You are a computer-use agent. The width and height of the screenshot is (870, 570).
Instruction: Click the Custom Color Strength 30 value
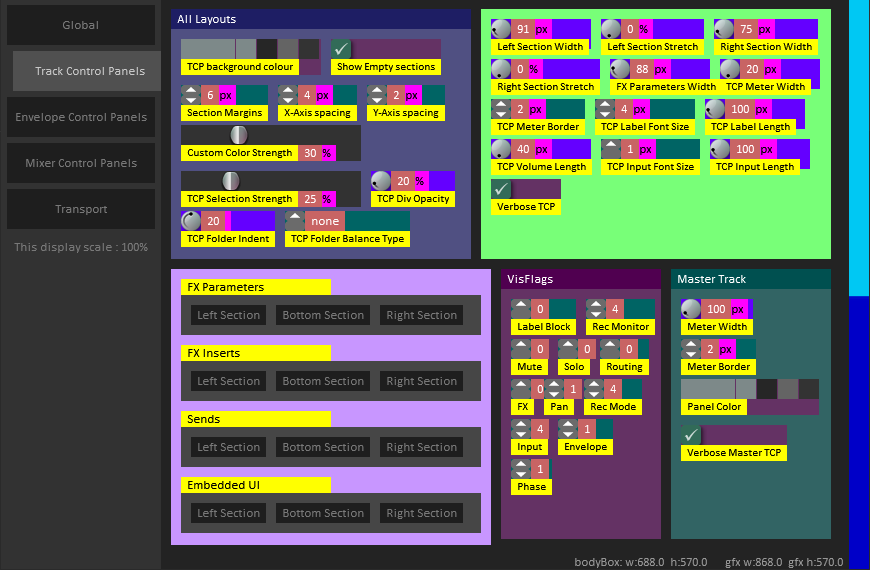point(310,153)
